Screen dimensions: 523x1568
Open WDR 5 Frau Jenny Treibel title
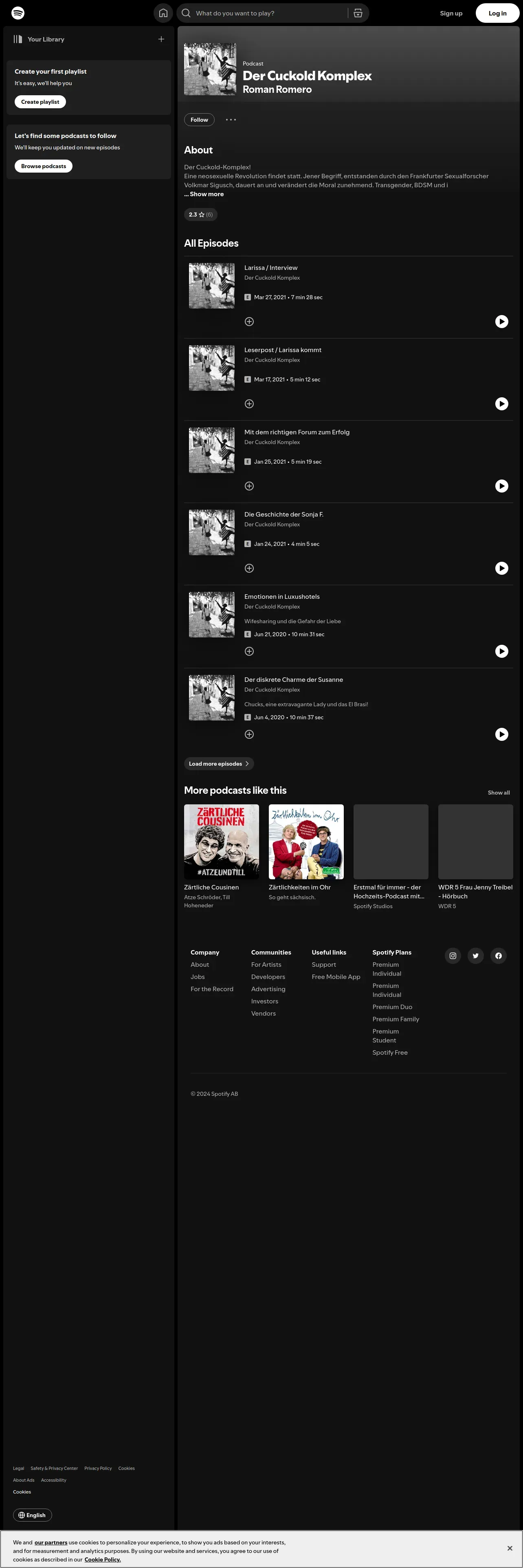click(475, 892)
